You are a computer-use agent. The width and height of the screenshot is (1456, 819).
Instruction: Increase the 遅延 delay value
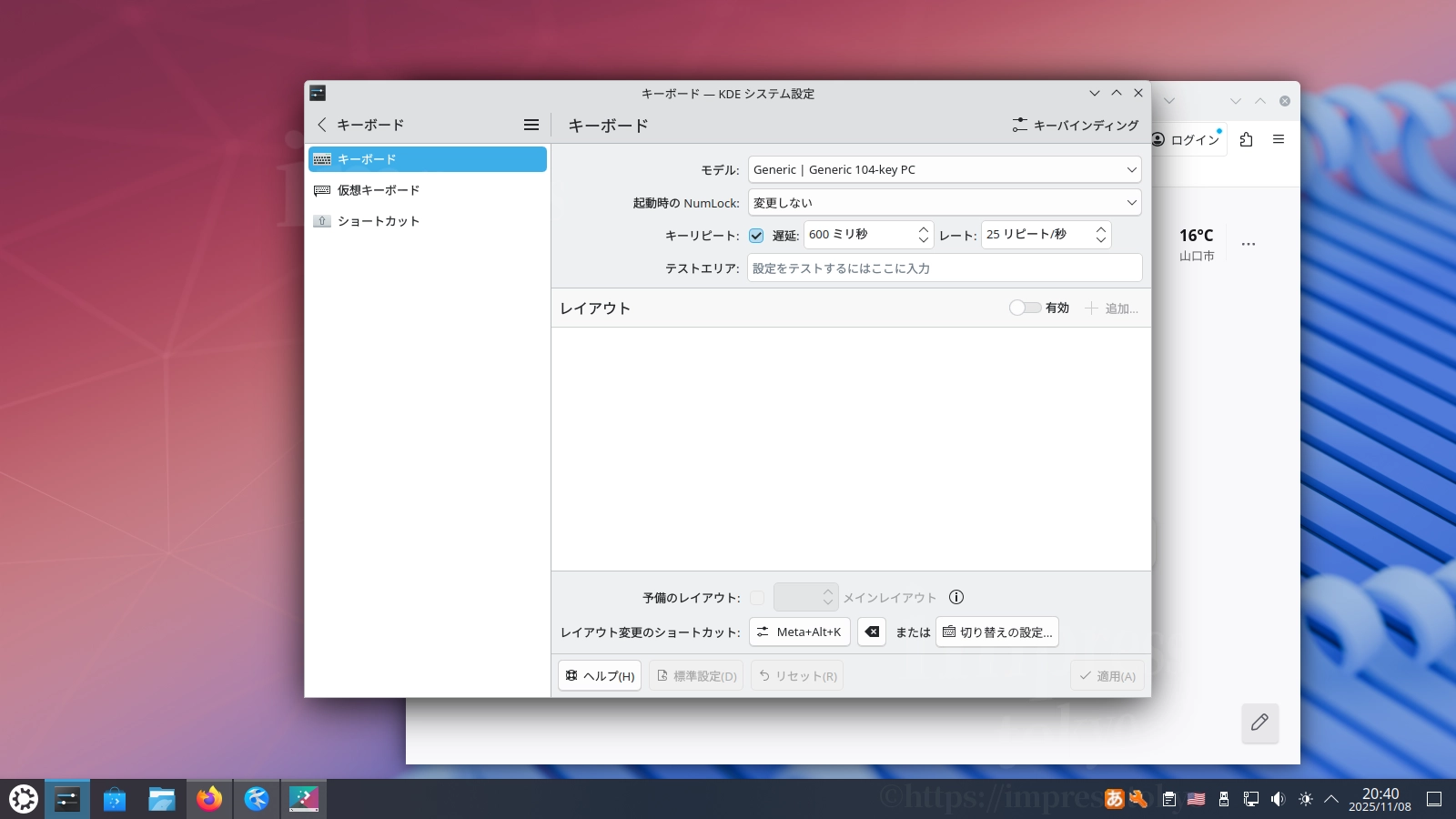[924, 229]
